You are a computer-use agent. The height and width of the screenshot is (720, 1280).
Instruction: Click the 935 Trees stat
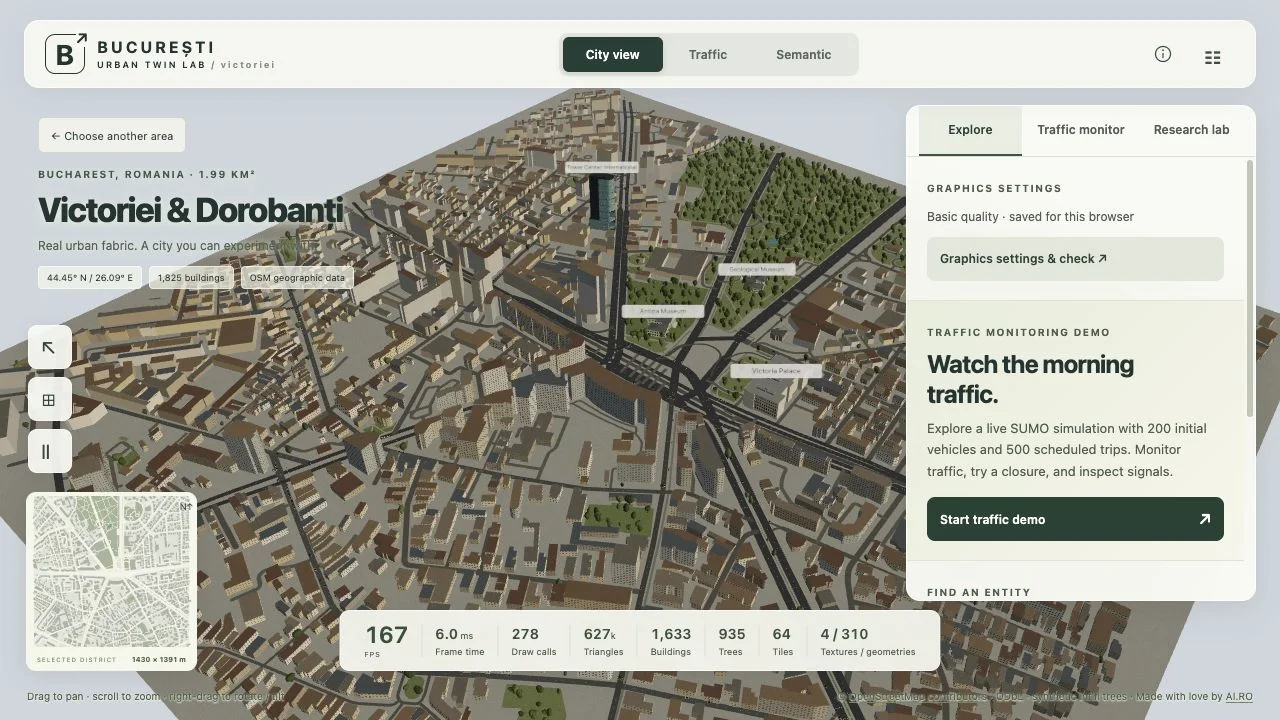click(x=731, y=641)
